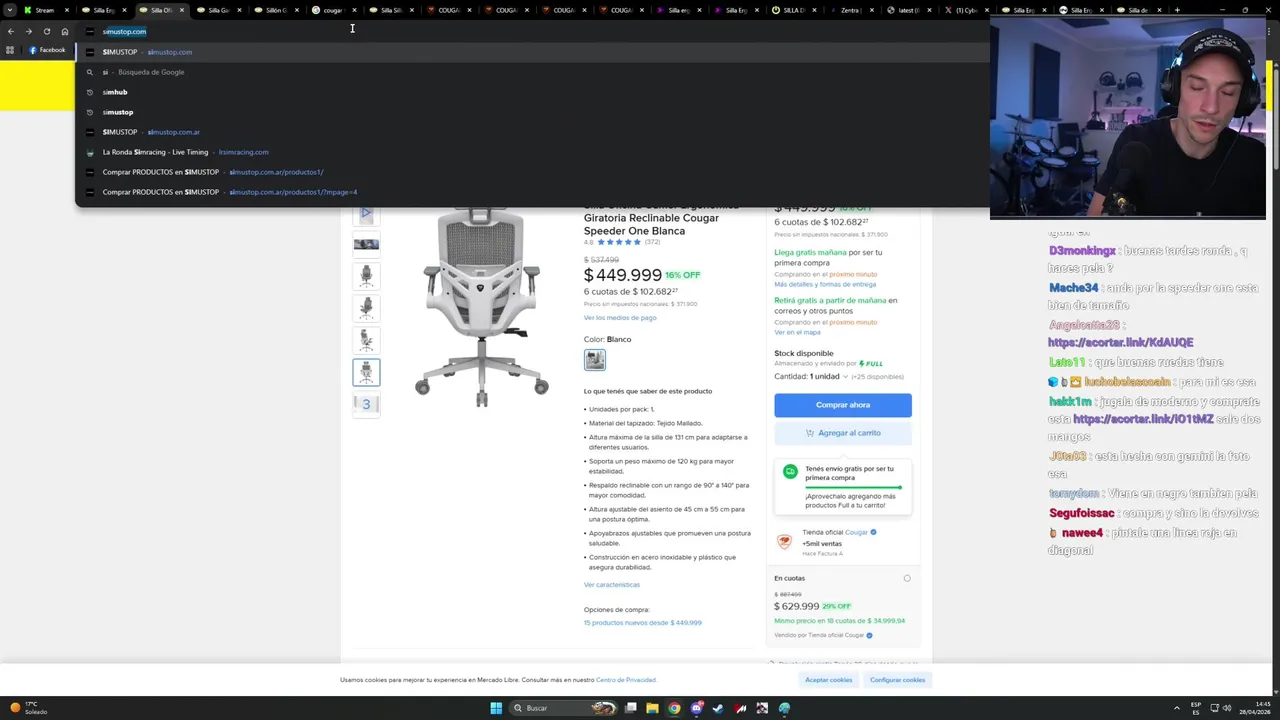Select the simustop.com.ar/productos1/ suggestion
The height and width of the screenshot is (720, 1280).
(x=532, y=172)
